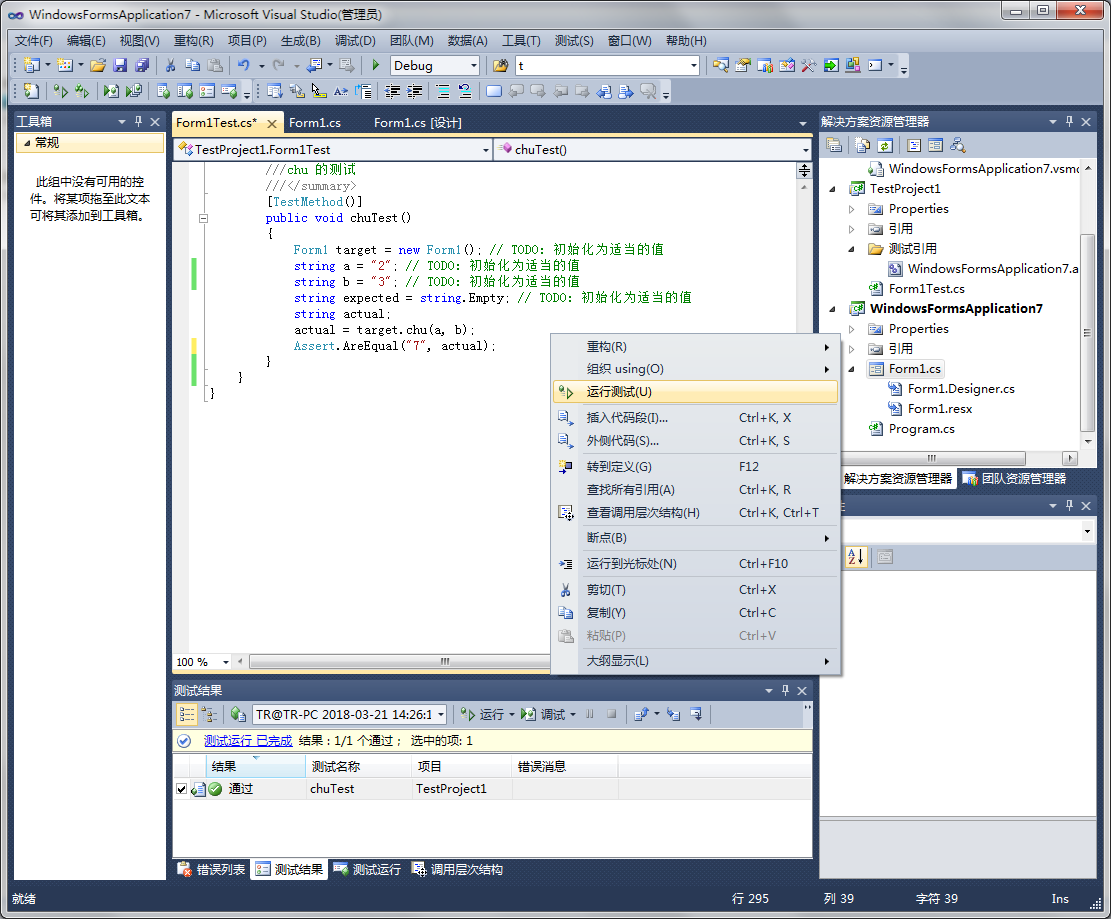The image size is (1111, 919).
Task: Switch to the Form1.cs [设计] tab
Action: click(x=417, y=123)
